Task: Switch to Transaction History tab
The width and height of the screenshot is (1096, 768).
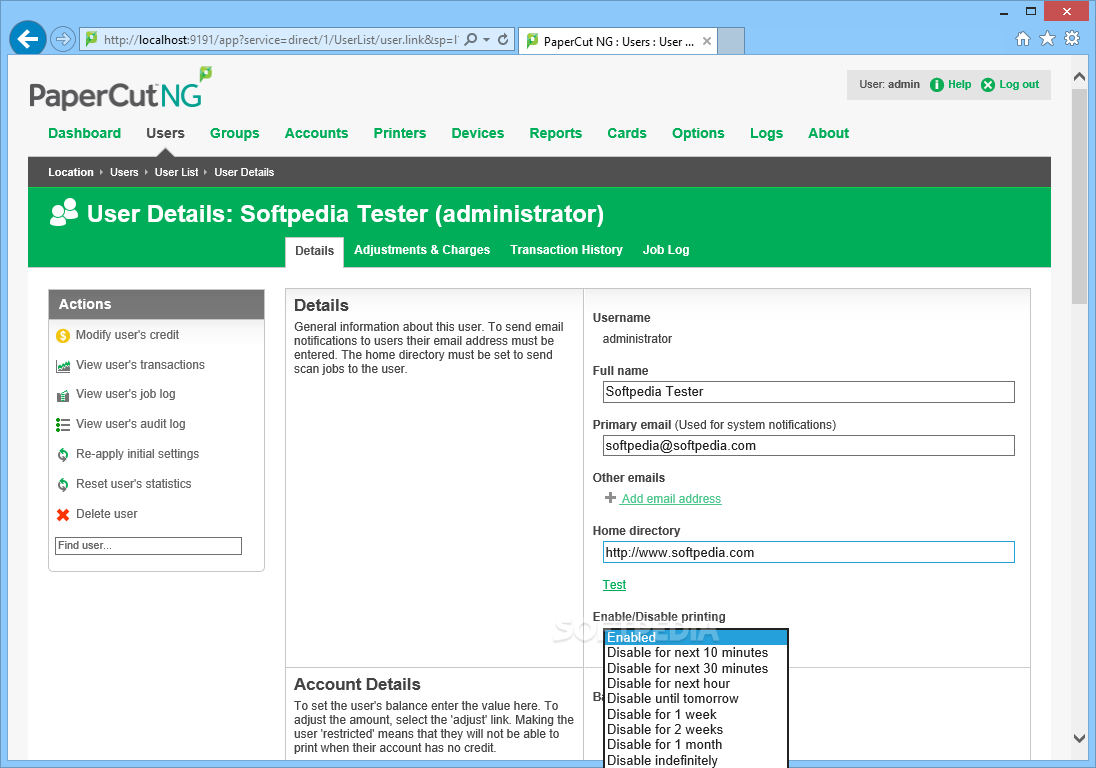Action: tap(565, 249)
